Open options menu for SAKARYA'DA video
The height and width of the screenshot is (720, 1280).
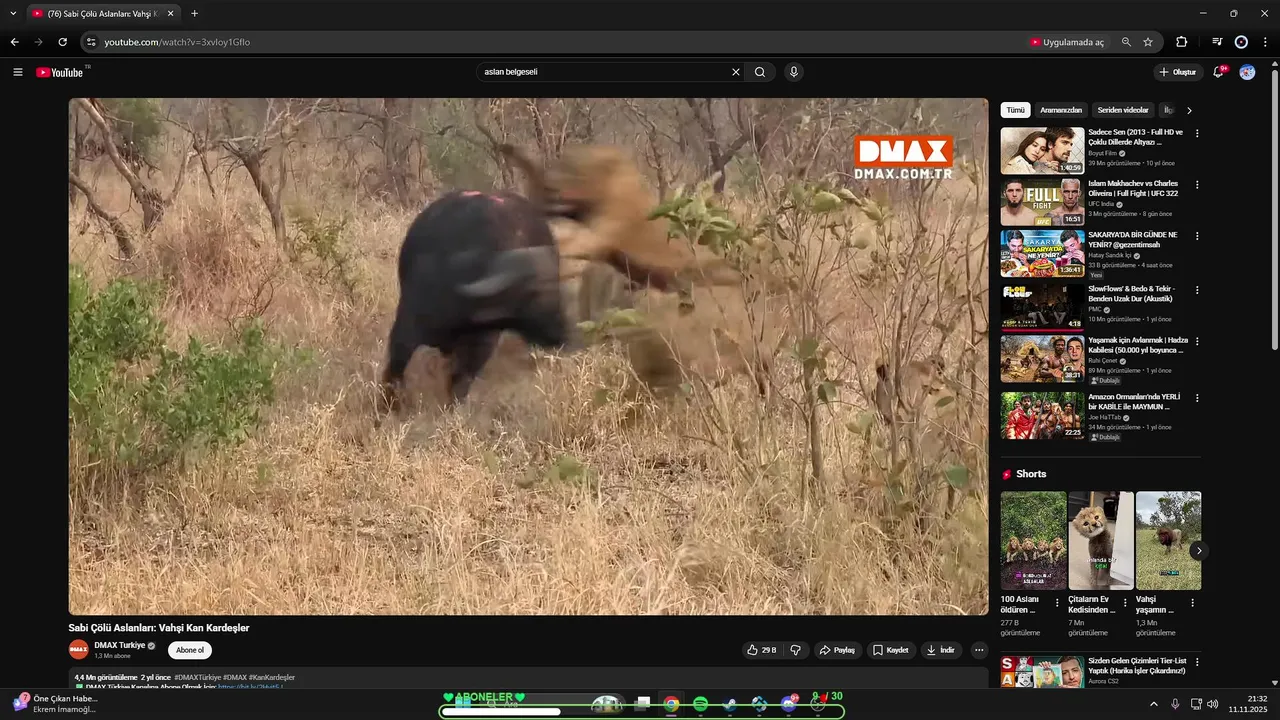pyautogui.click(x=1197, y=236)
